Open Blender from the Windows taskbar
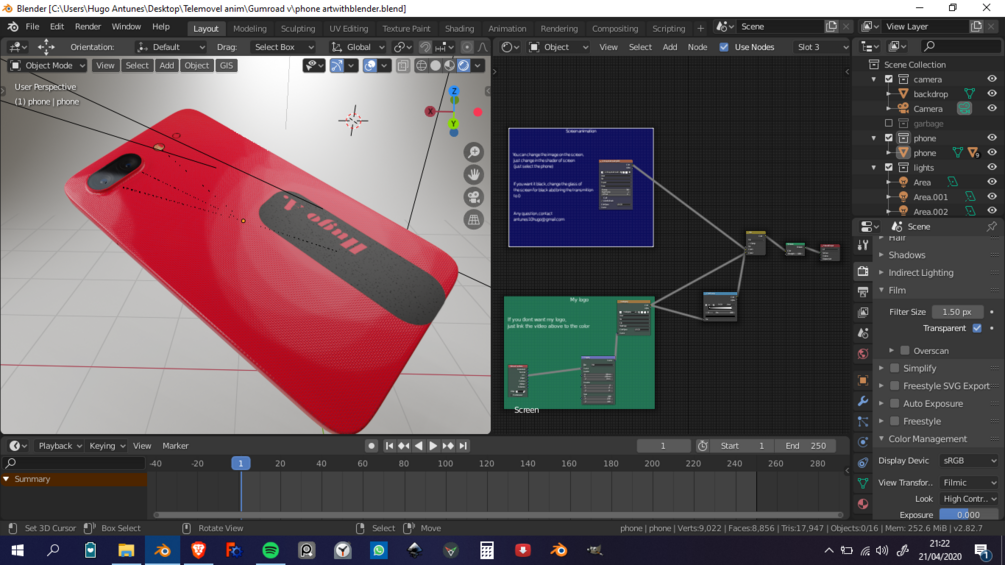The width and height of the screenshot is (1005, 565). [162, 550]
